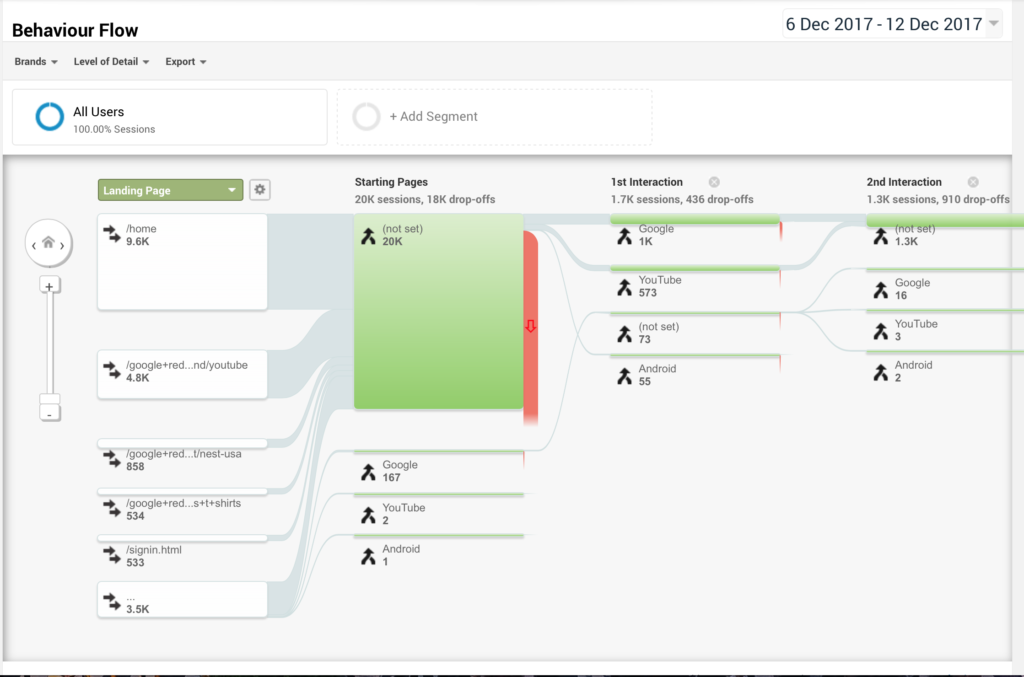The image size is (1024, 677).
Task: Click Add Segment button
Action: tap(494, 117)
